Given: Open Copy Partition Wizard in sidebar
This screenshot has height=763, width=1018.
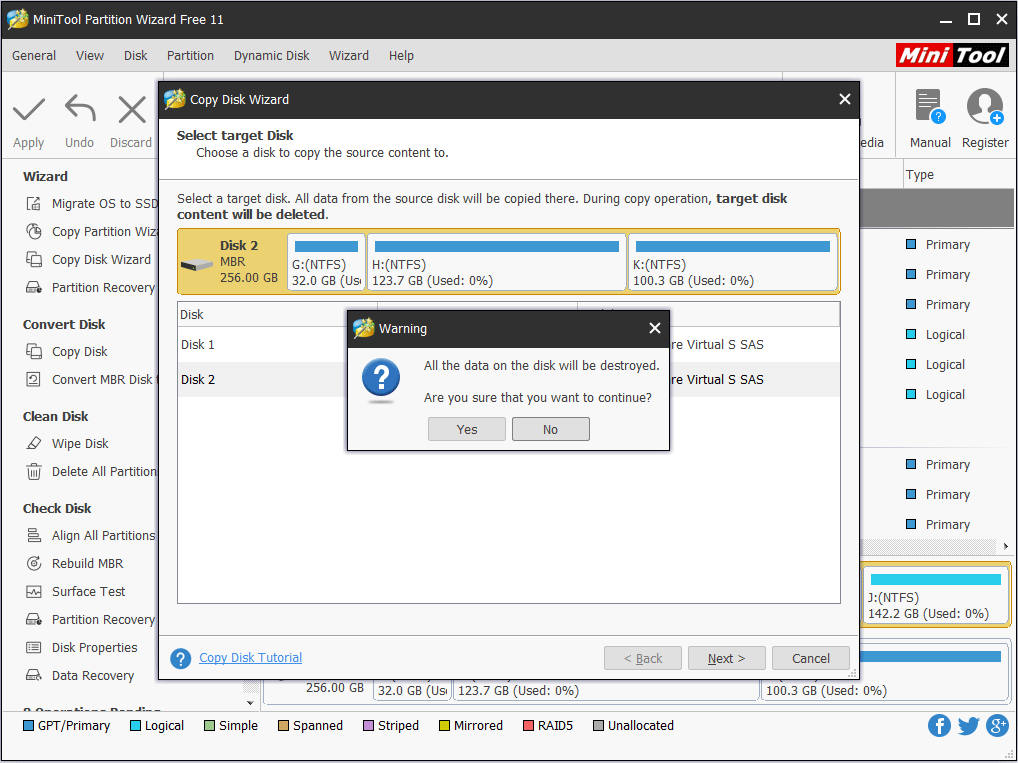Looking at the screenshot, I should click(x=92, y=232).
